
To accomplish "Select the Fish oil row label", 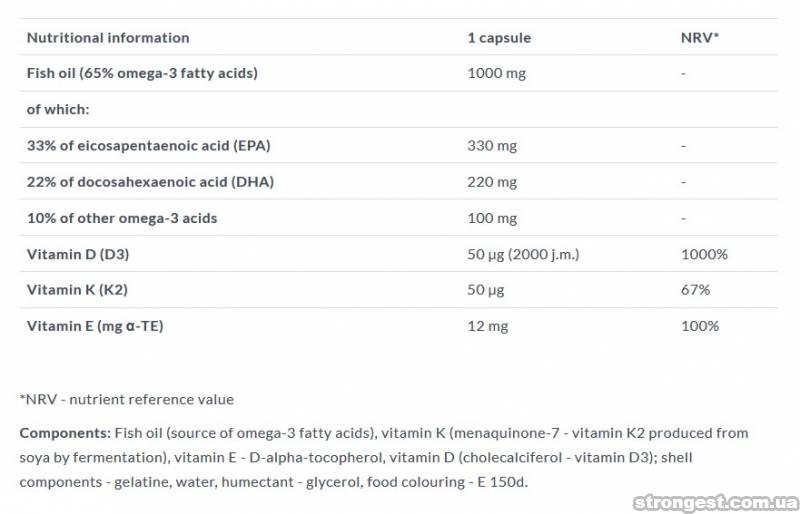I will point(142,73).
